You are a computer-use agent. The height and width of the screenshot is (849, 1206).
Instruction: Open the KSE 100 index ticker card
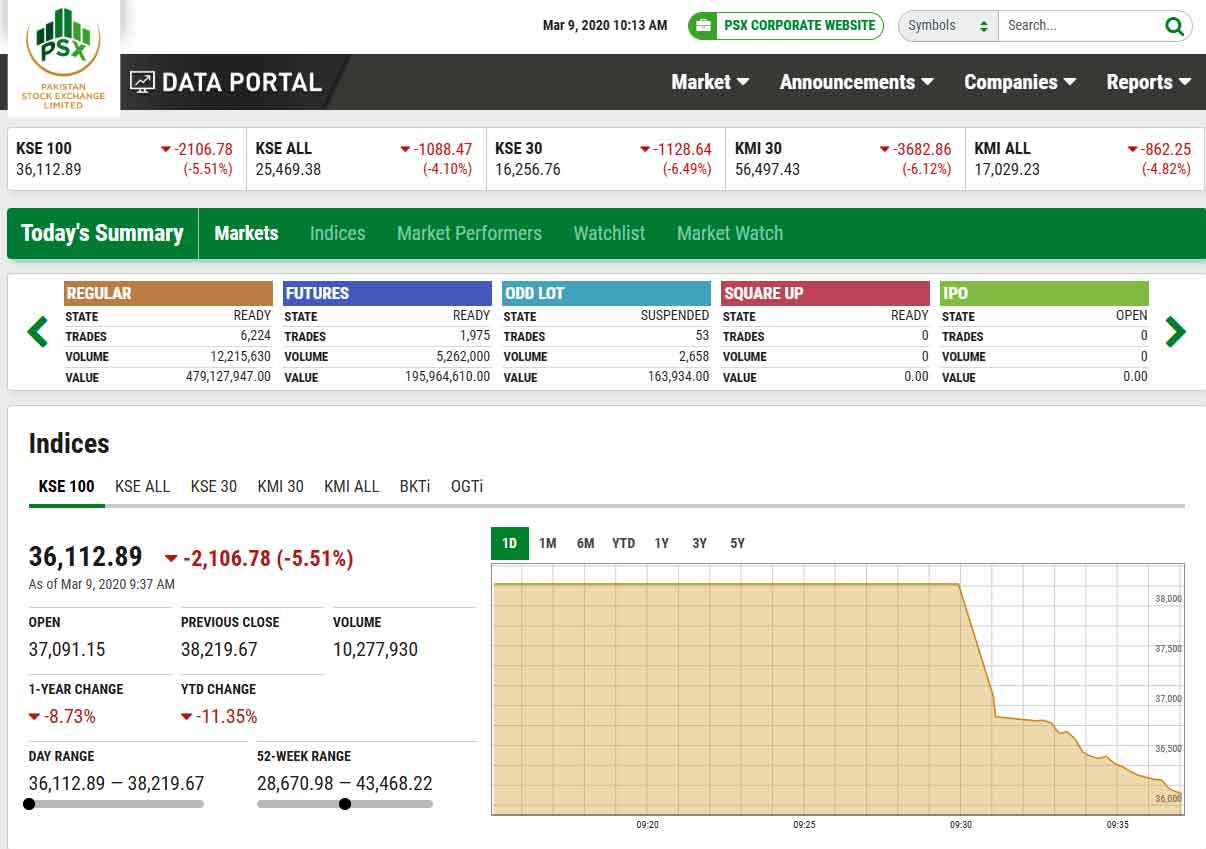tap(127, 159)
